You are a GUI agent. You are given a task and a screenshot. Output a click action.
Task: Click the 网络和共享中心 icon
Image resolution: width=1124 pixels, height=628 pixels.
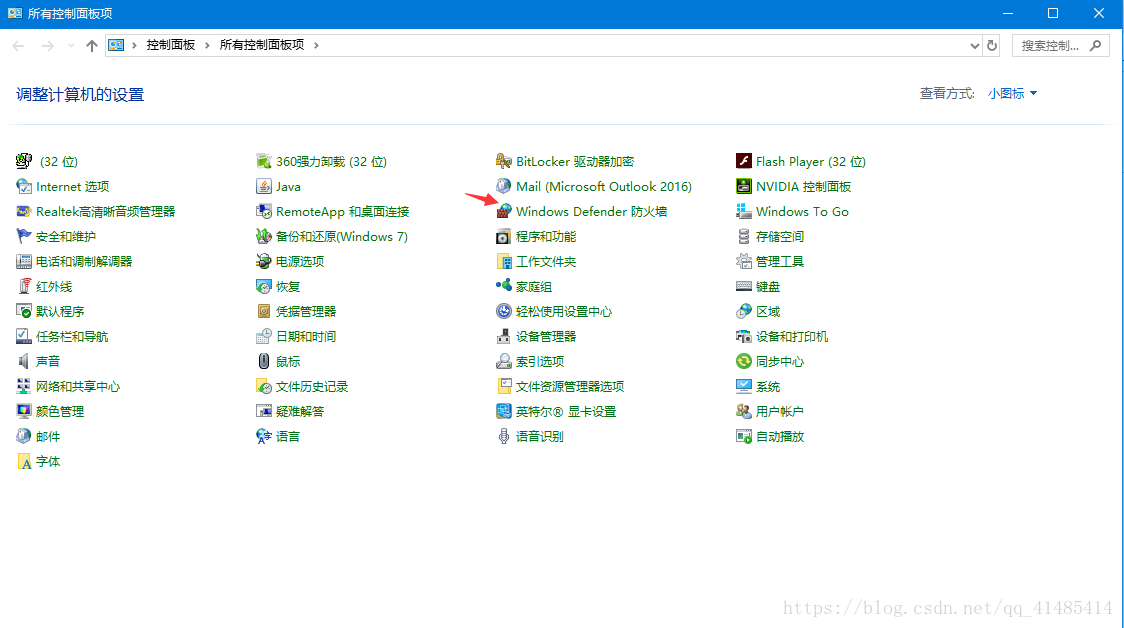24,386
